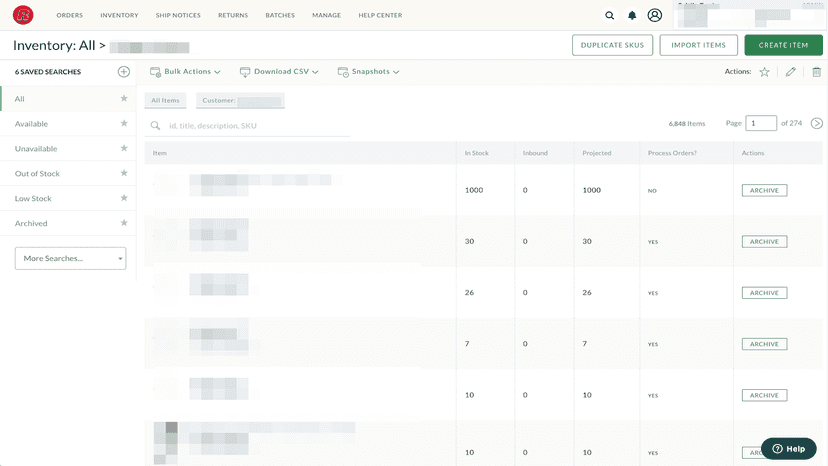Image resolution: width=828 pixels, height=466 pixels.
Task: Sort by the Inbound column header
Action: coord(535,153)
